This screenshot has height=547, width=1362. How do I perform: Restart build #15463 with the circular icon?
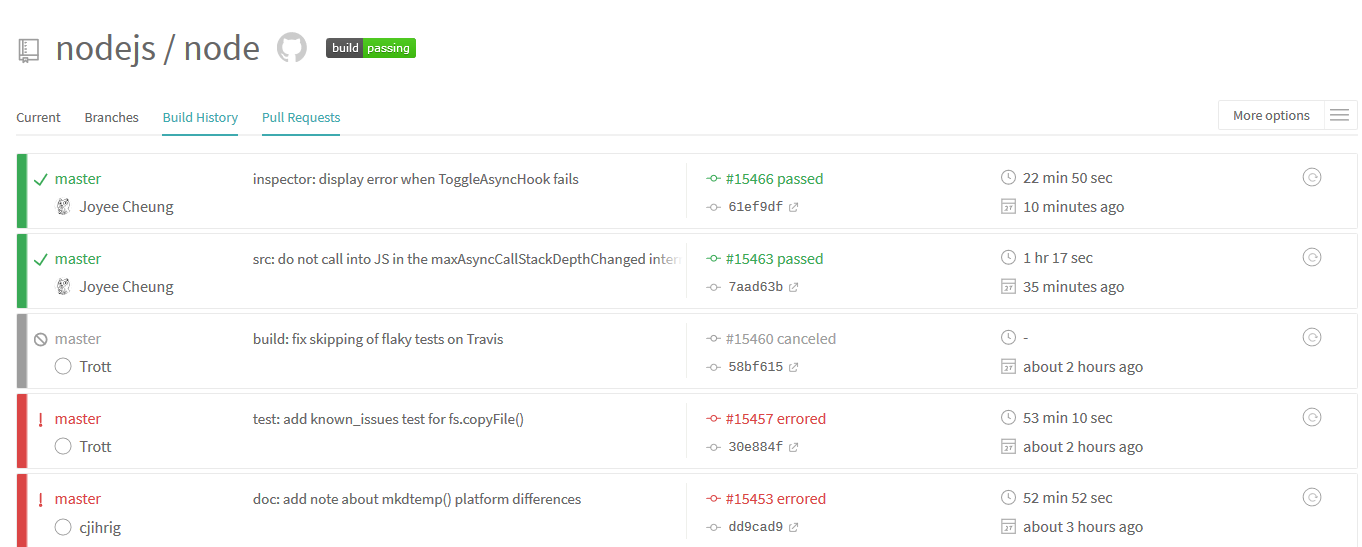[x=1312, y=258]
